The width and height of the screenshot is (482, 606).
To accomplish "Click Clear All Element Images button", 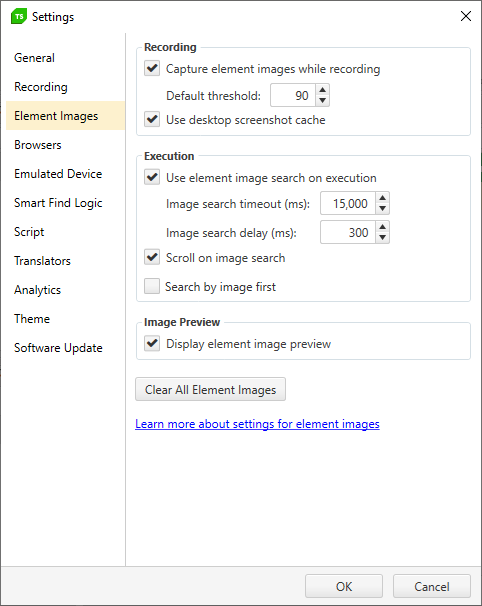I will (x=210, y=389).
